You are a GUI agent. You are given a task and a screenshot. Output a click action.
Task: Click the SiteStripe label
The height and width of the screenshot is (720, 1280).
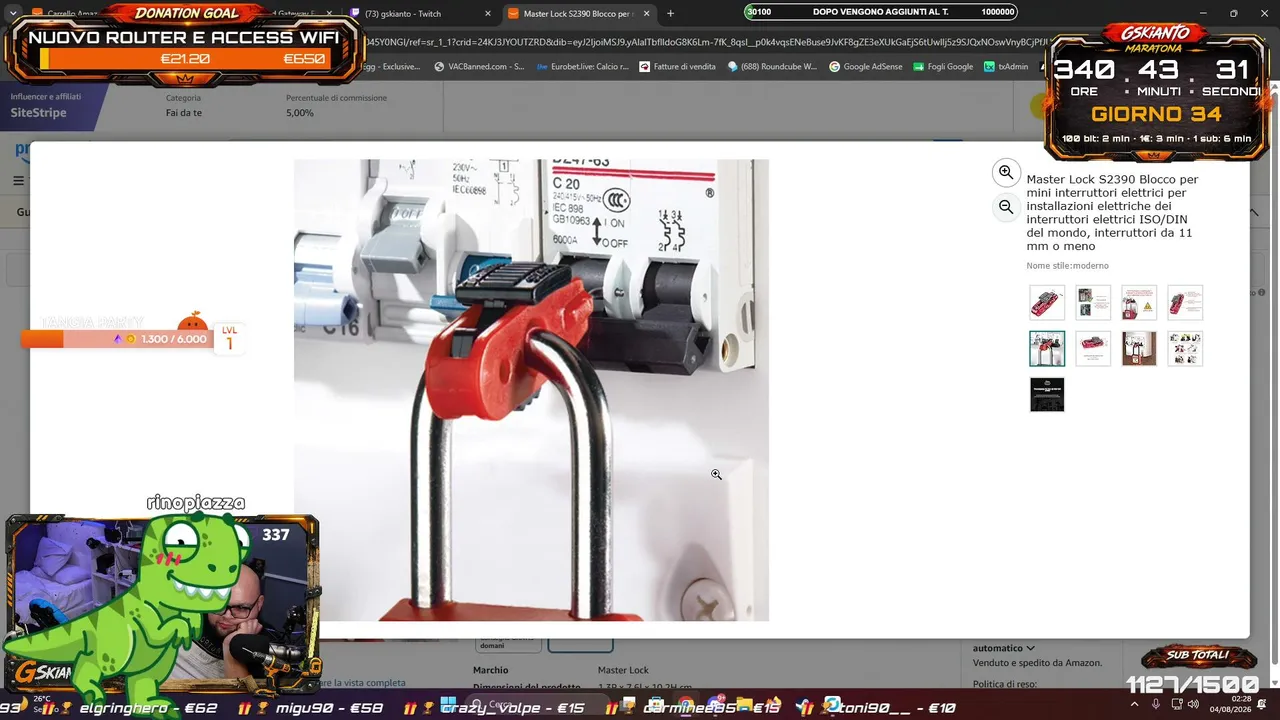point(38,113)
